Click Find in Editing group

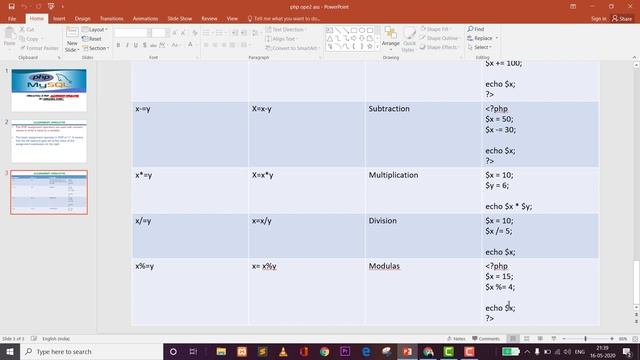point(476,29)
